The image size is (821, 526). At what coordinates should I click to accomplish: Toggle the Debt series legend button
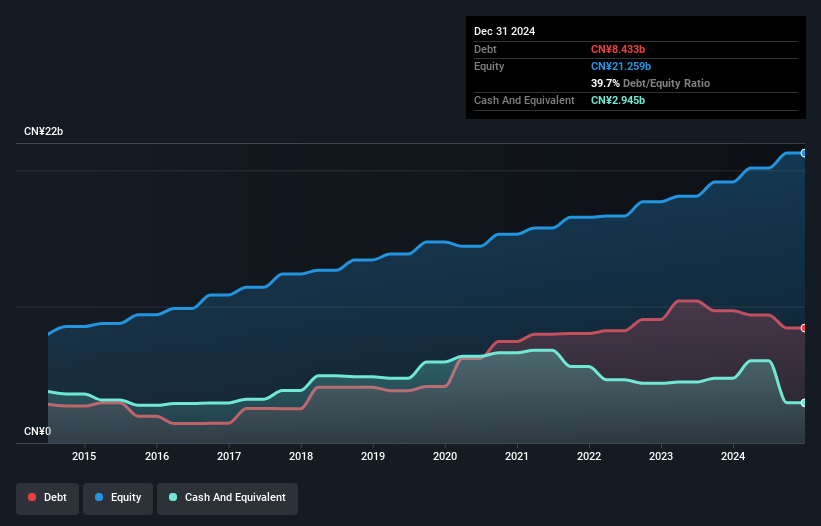click(x=48, y=498)
